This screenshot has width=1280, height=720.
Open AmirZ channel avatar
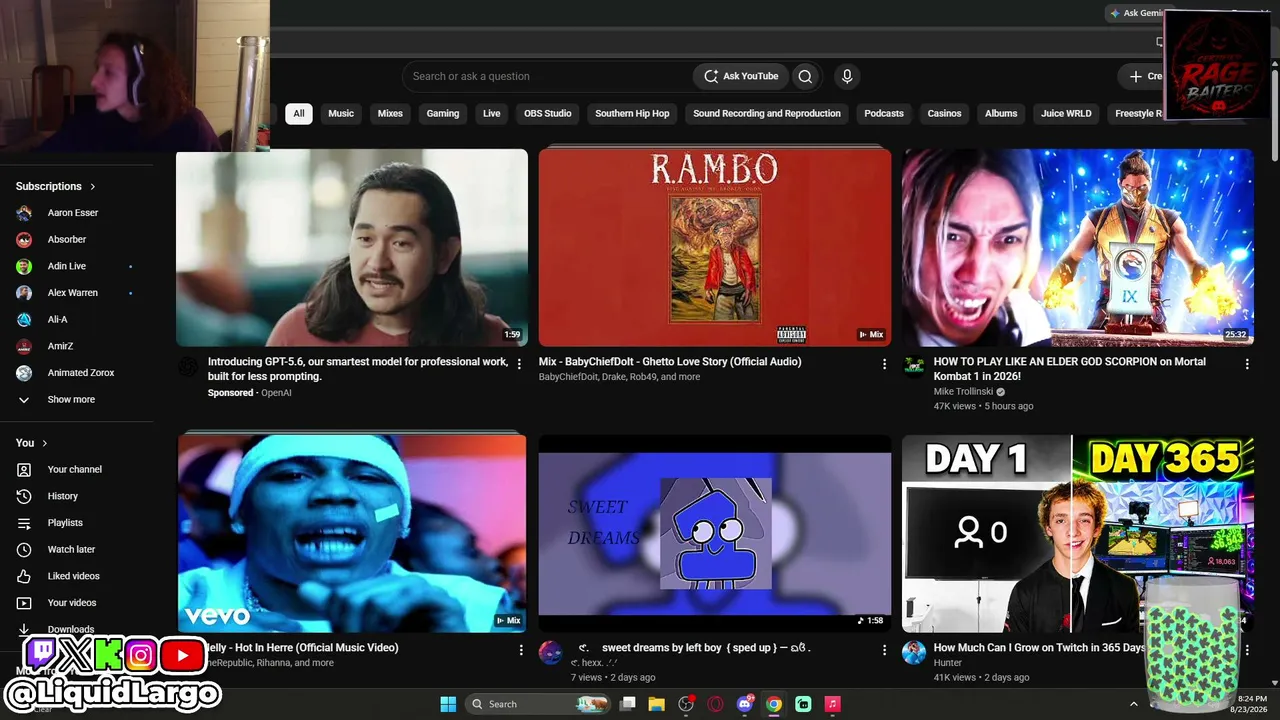tap(24, 346)
